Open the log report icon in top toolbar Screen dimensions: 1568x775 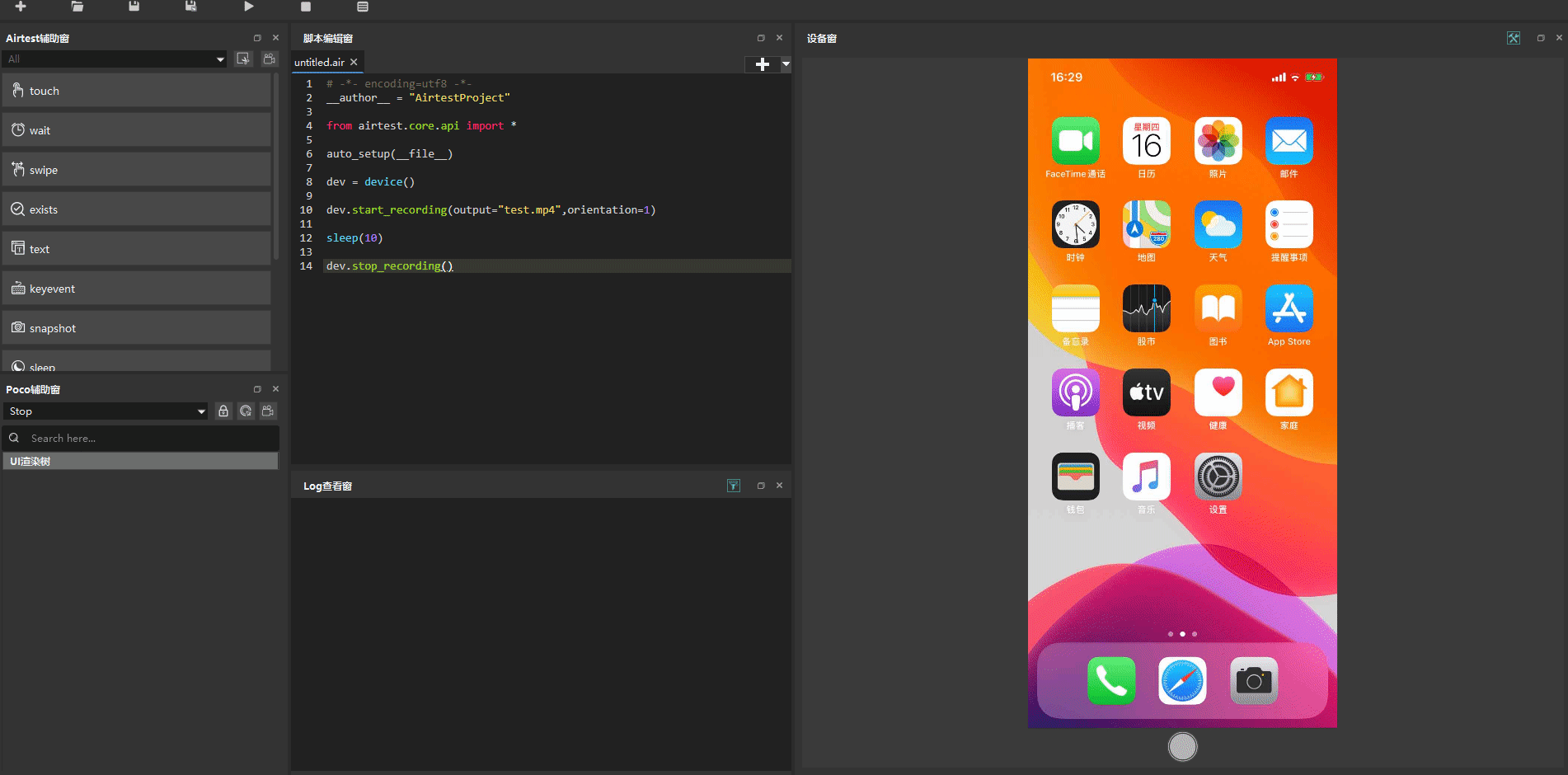tap(363, 7)
